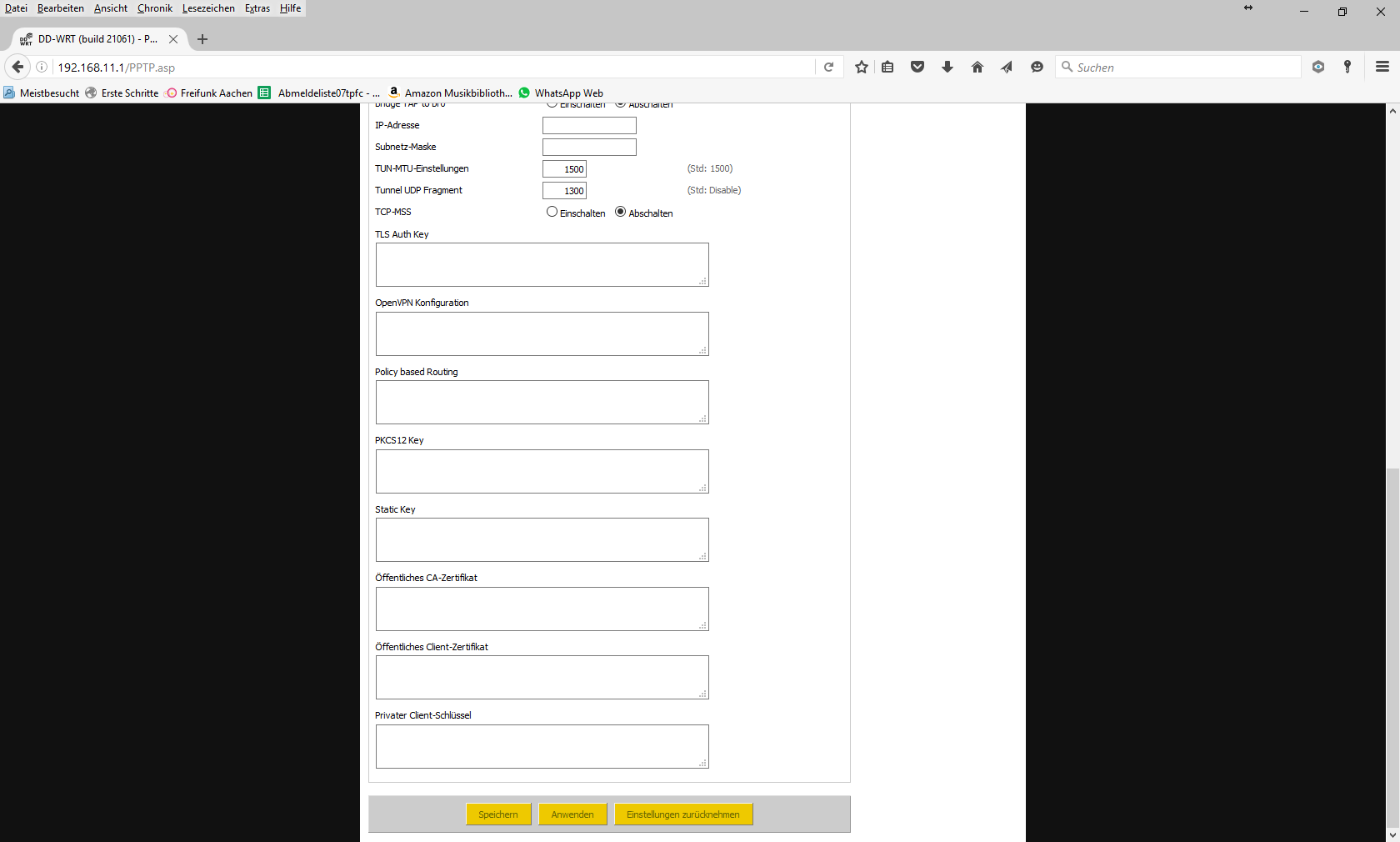
Task: Click into the TLS Auth Key text area
Action: point(542,265)
